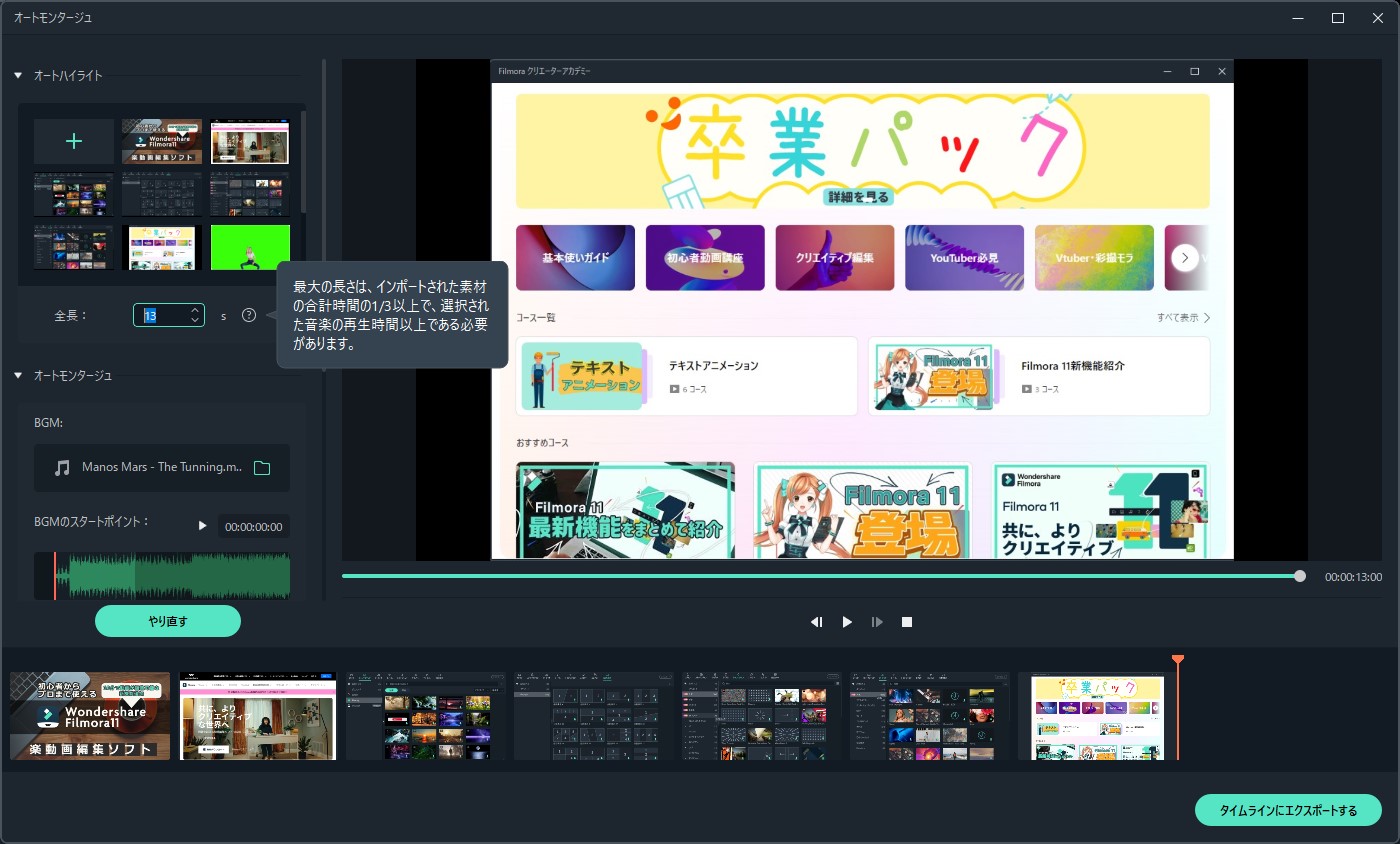Image resolution: width=1400 pixels, height=844 pixels.
Task: Increase the 全長 value with the stepper
Action: (x=195, y=311)
